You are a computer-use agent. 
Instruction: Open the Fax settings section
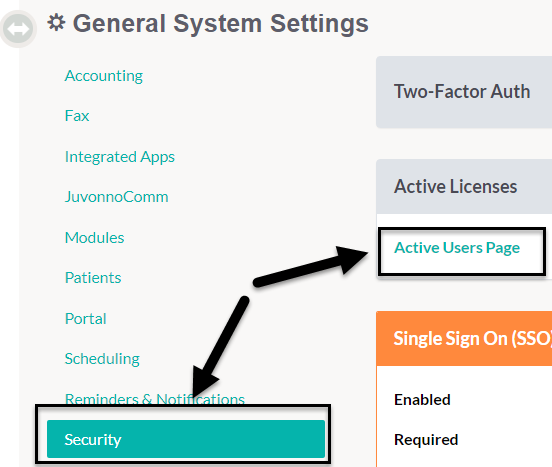77,116
